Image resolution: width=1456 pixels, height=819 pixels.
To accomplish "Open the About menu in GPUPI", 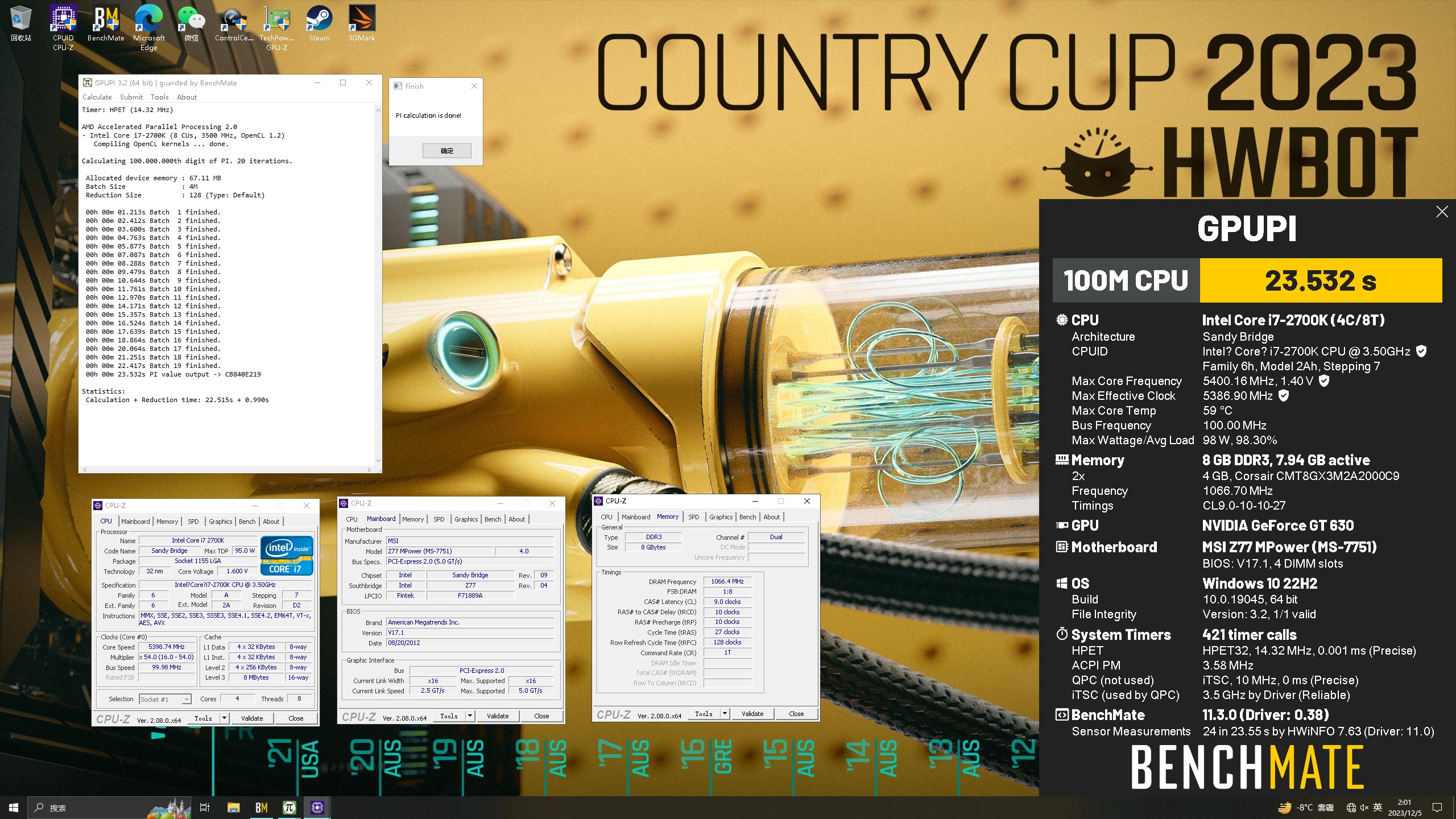I will (x=187, y=97).
